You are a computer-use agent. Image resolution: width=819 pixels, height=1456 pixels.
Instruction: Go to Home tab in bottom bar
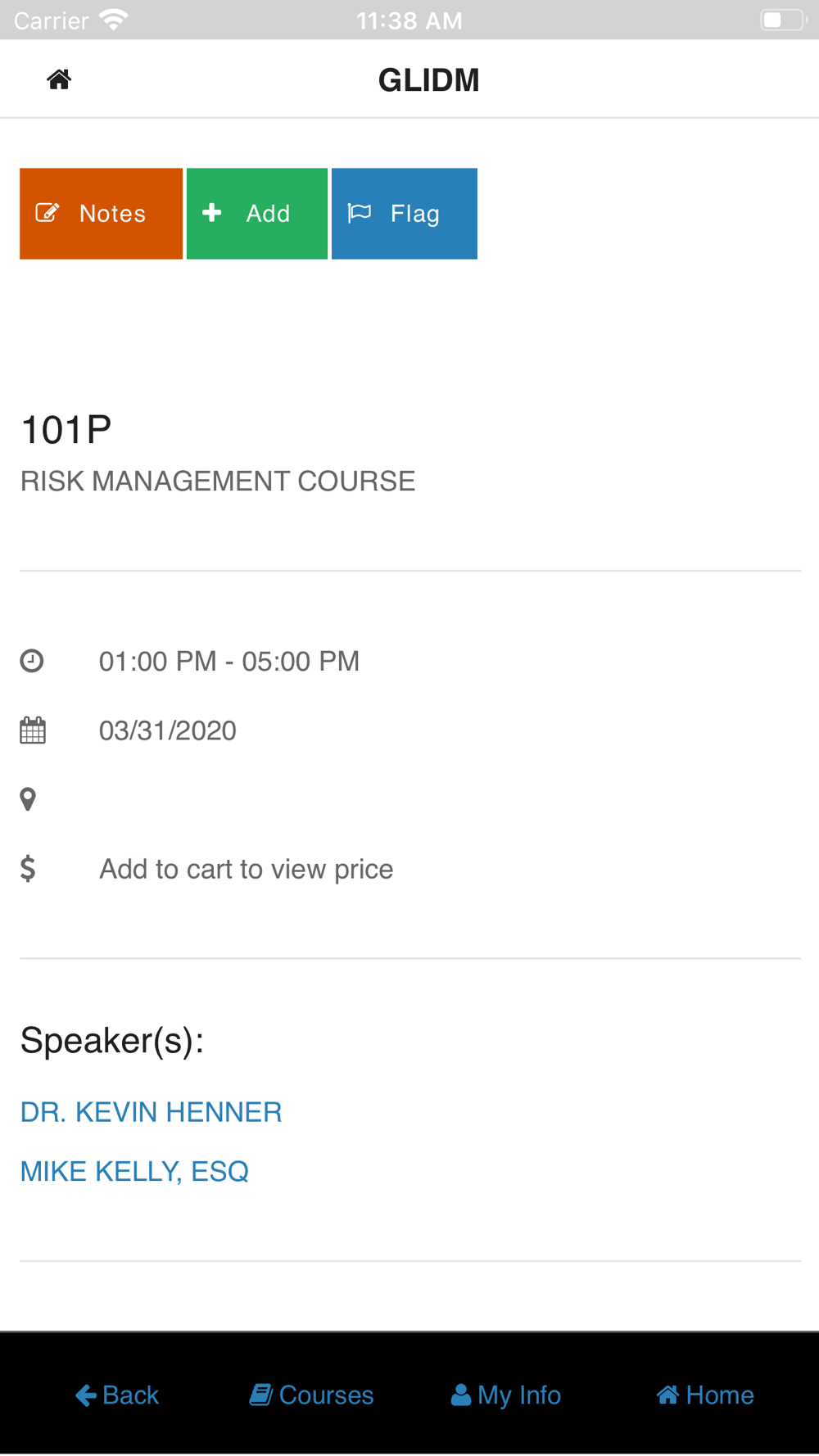[705, 1395]
